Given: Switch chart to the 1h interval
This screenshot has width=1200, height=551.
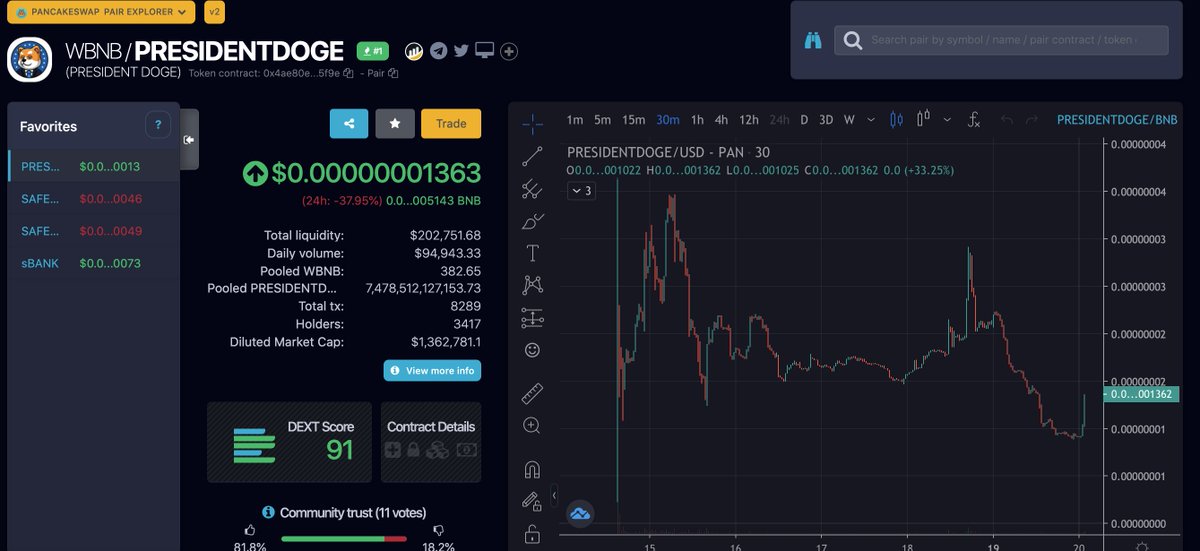Looking at the screenshot, I should [x=697, y=120].
